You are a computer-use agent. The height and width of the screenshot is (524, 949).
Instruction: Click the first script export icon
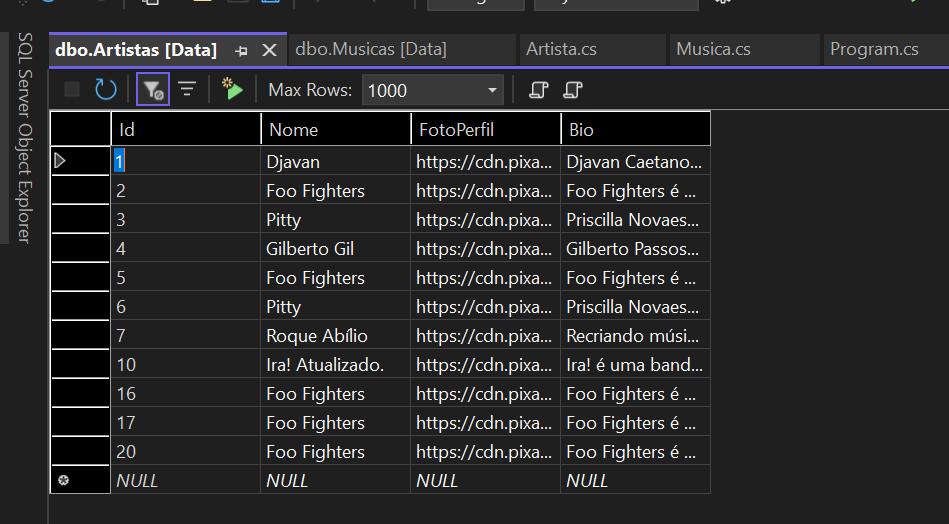pos(538,90)
